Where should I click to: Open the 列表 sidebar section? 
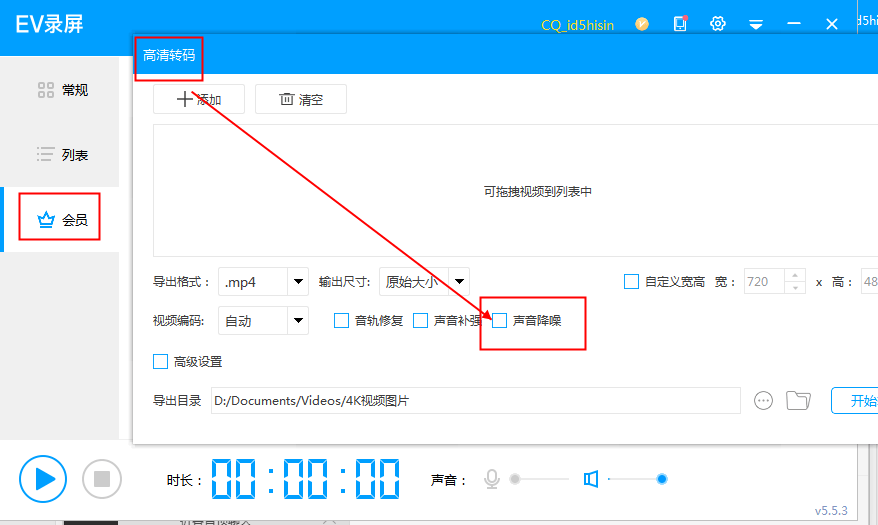(59, 154)
